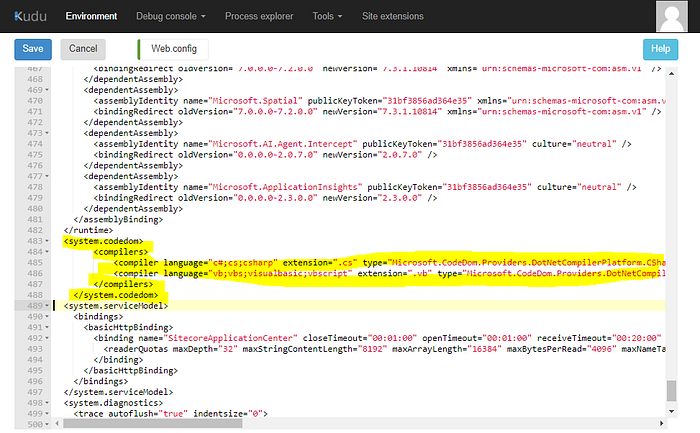Click the autoflush "true" value
The width and height of the screenshot is (700, 433).
[x=173, y=414]
